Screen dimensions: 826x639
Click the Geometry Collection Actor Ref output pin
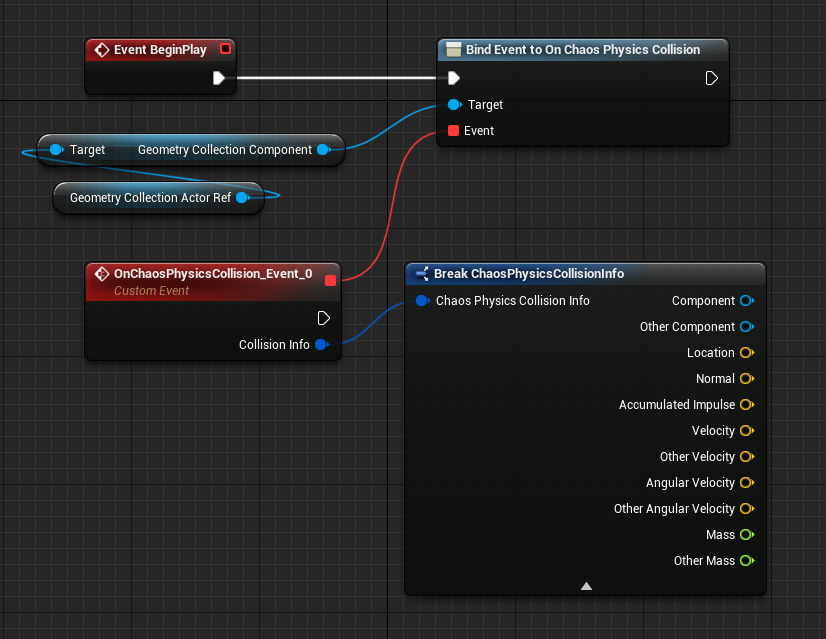tap(242, 198)
